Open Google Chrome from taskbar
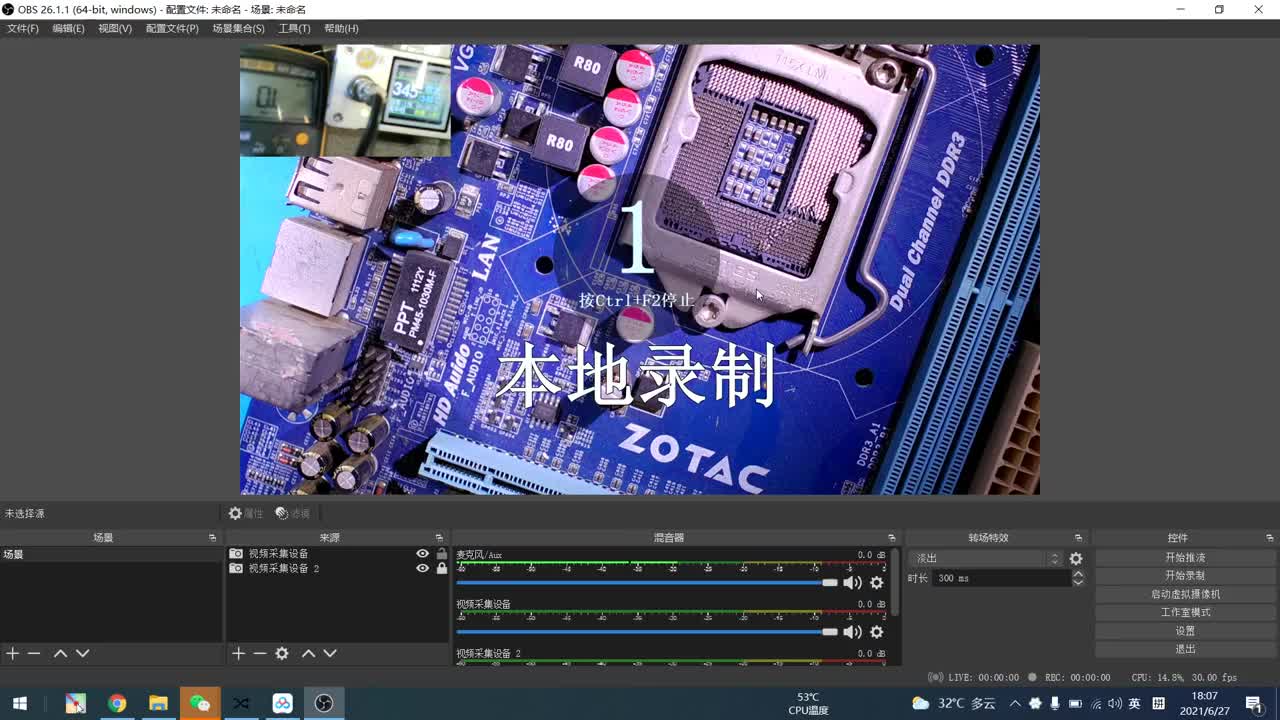The width and height of the screenshot is (1280, 720). pos(117,703)
